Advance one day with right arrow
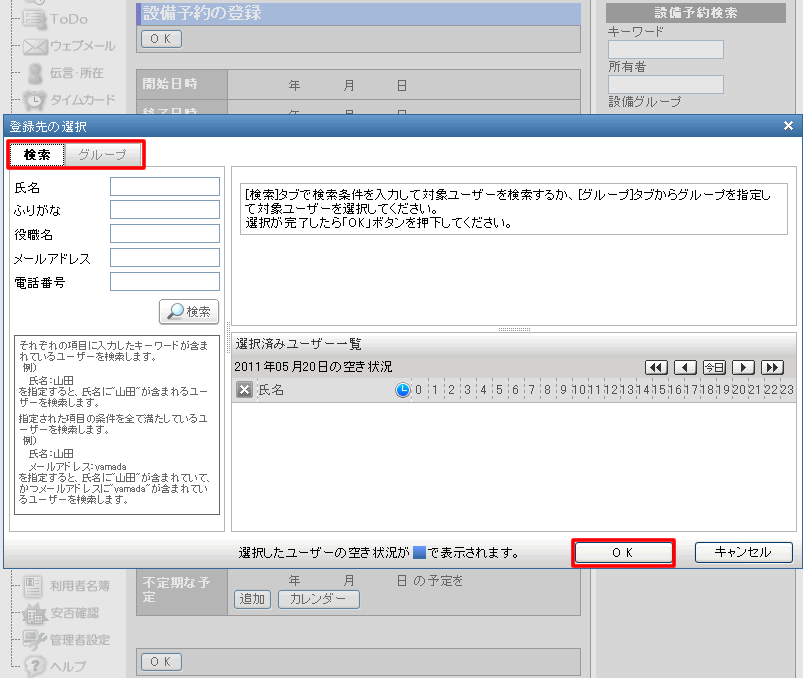The width and height of the screenshot is (803, 678). pyautogui.click(x=743, y=367)
